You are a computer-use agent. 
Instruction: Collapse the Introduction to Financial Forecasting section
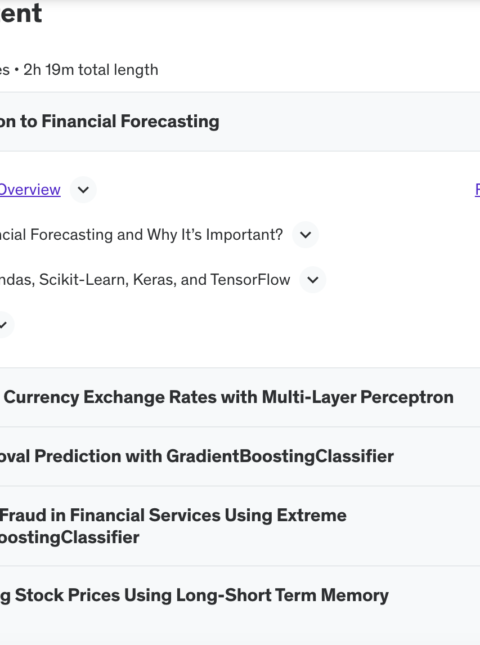pos(240,122)
